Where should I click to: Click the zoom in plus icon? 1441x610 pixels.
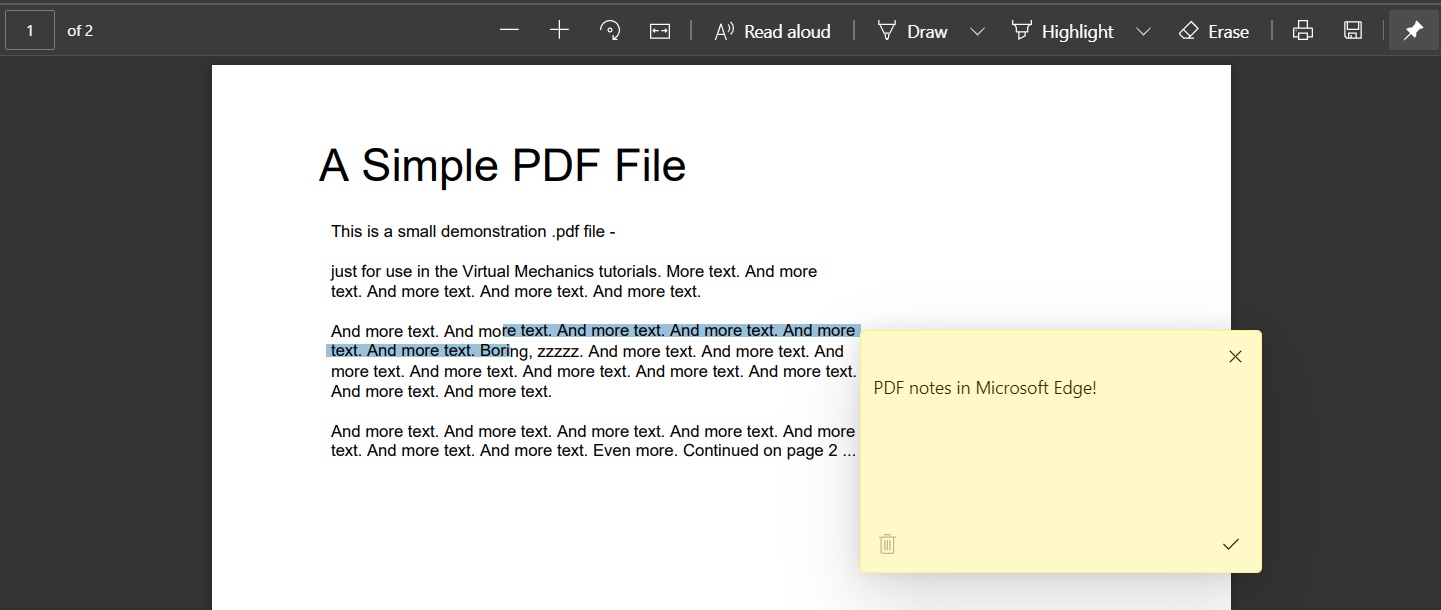pos(559,31)
